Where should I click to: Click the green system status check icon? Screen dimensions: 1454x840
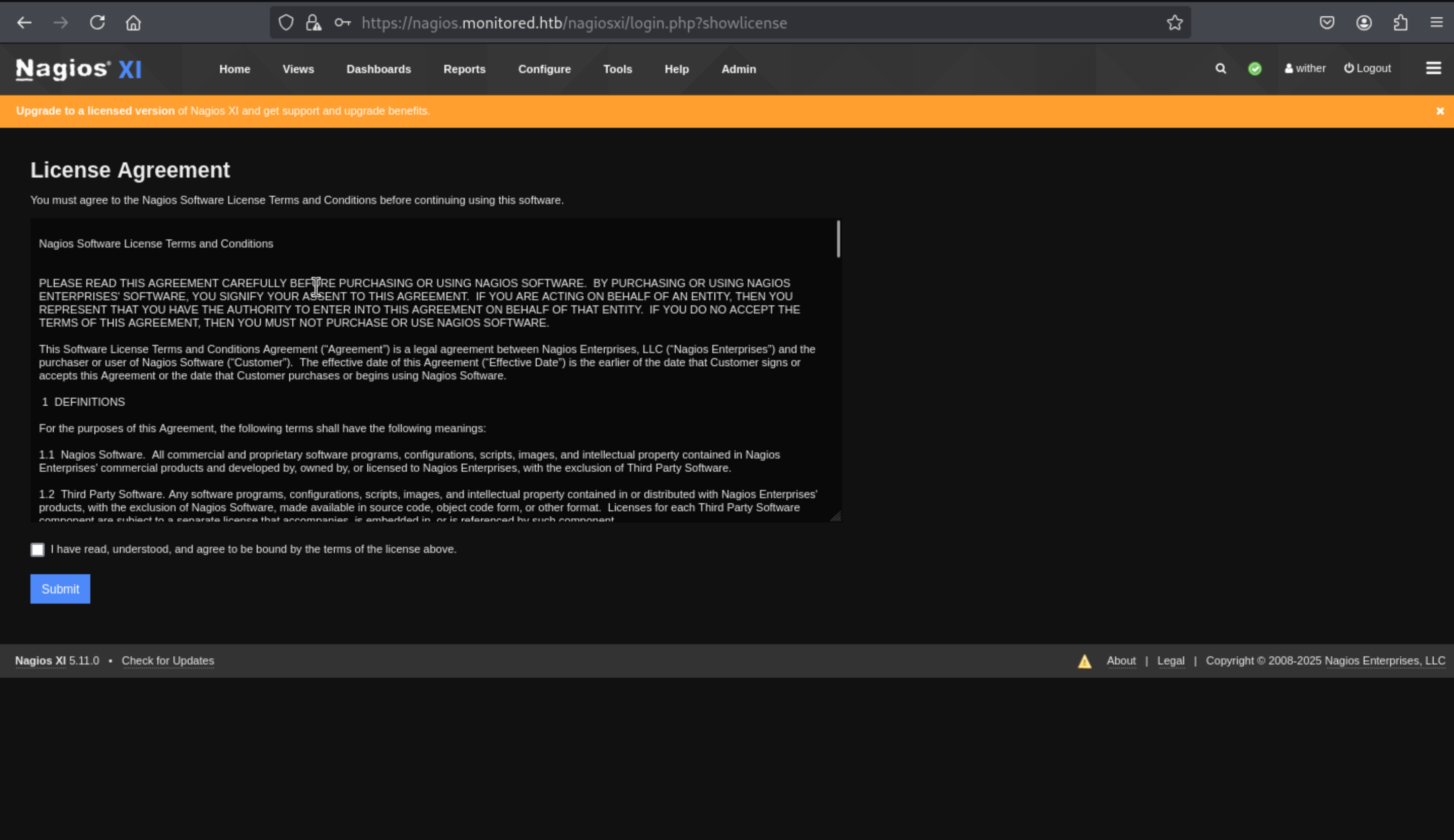1254,68
